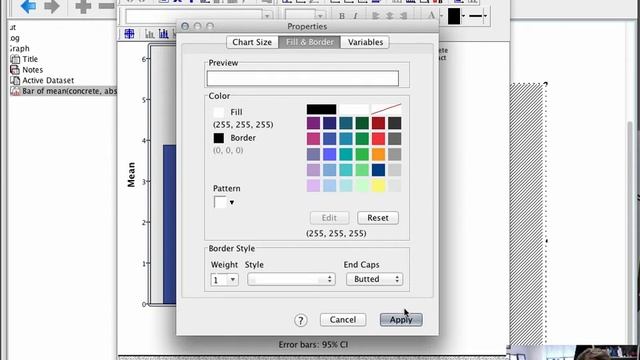
Task: Align text right in Chart Editor toolbar
Action: tap(404, 16)
